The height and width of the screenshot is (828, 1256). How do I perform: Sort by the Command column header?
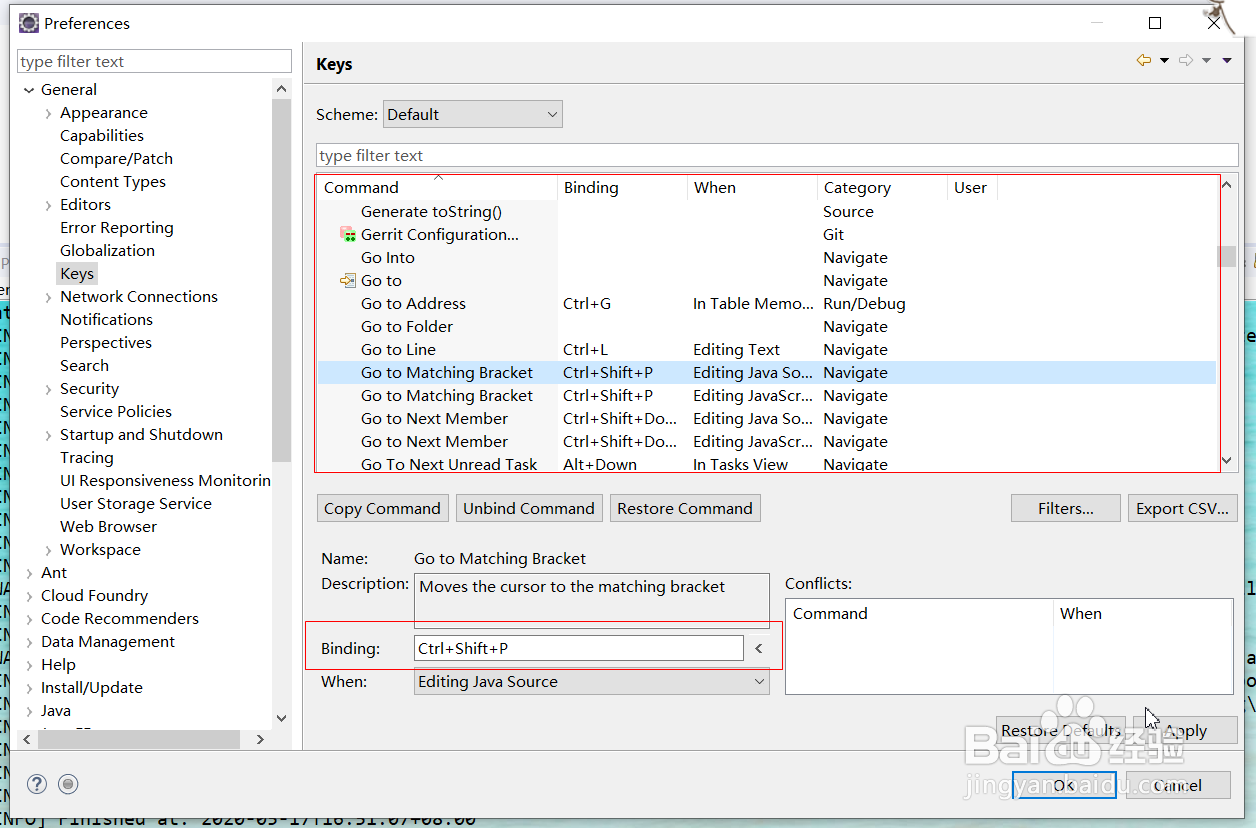(437, 187)
